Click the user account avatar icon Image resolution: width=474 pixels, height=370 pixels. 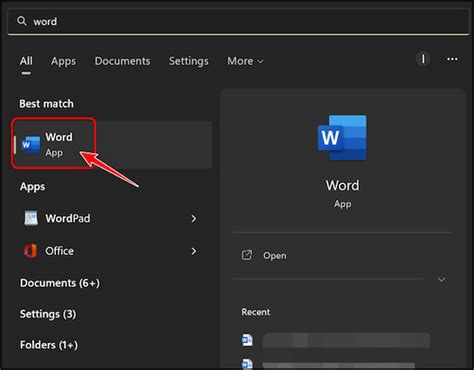click(423, 59)
